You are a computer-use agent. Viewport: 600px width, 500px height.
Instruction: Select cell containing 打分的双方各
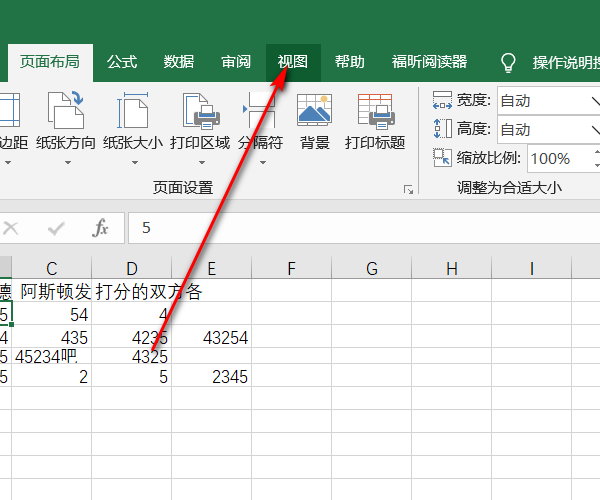132,291
